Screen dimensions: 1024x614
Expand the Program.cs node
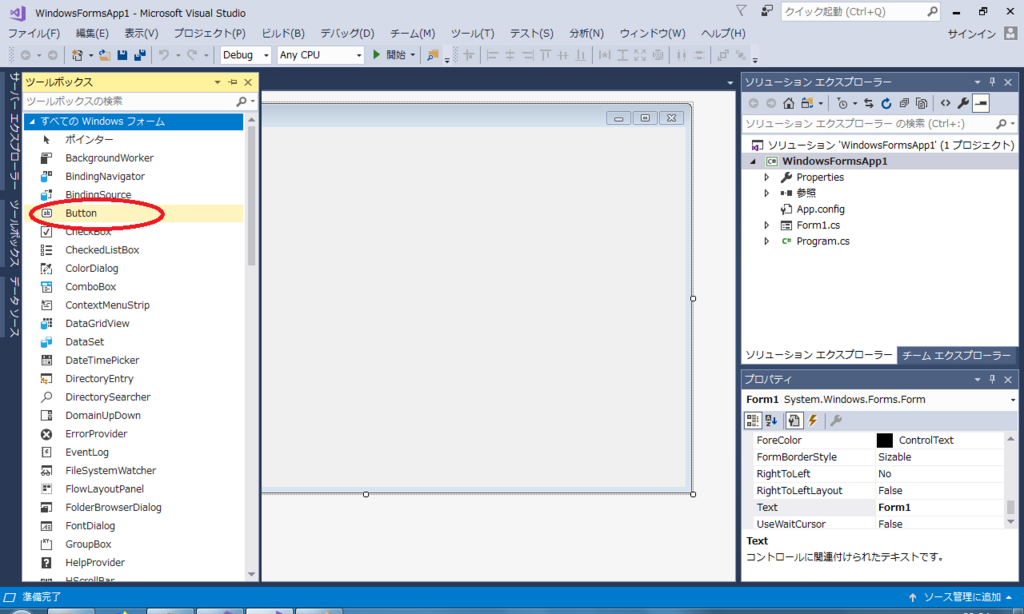tap(767, 241)
